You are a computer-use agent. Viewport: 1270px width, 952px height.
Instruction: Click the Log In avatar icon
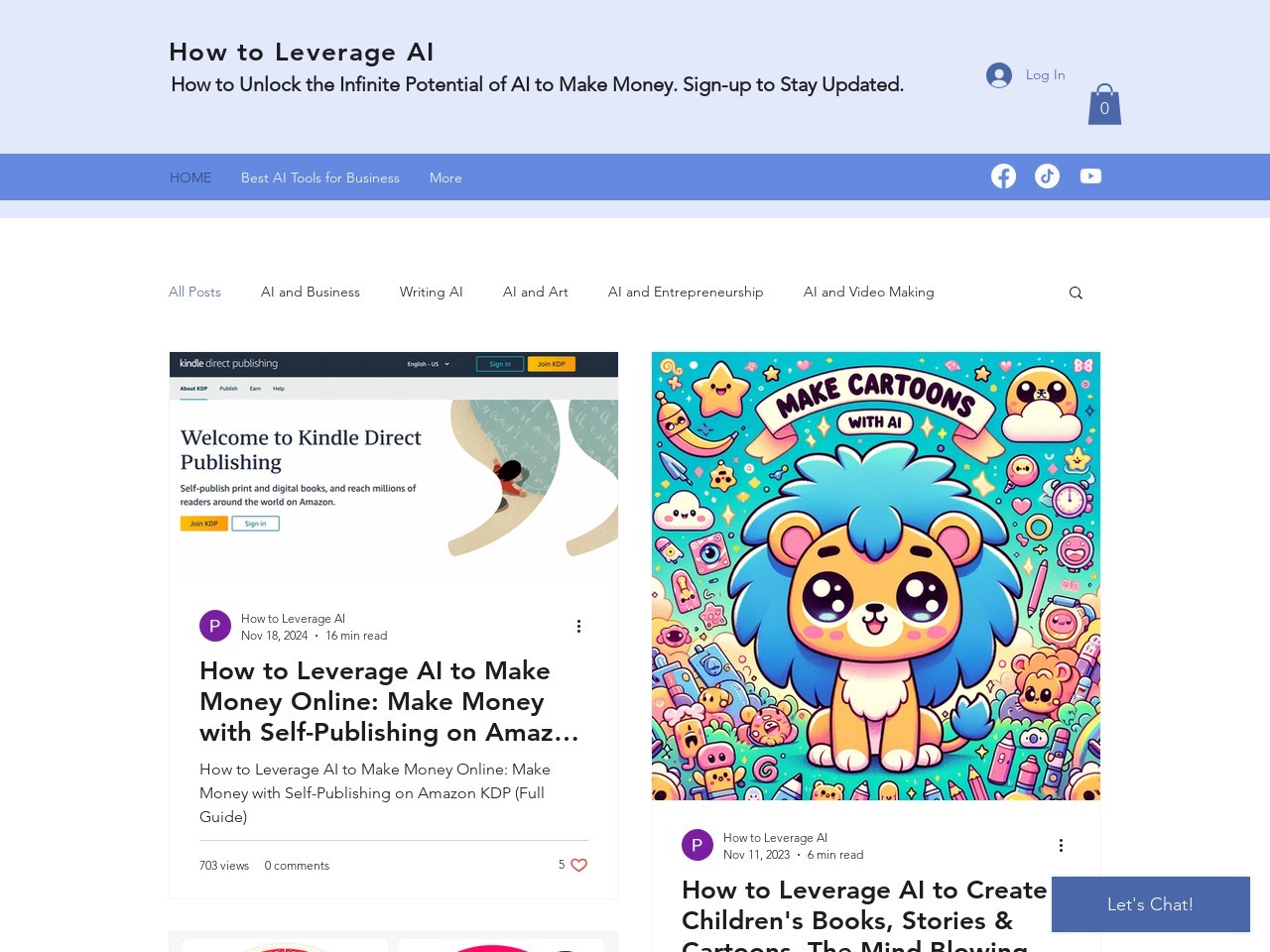pos(998,75)
